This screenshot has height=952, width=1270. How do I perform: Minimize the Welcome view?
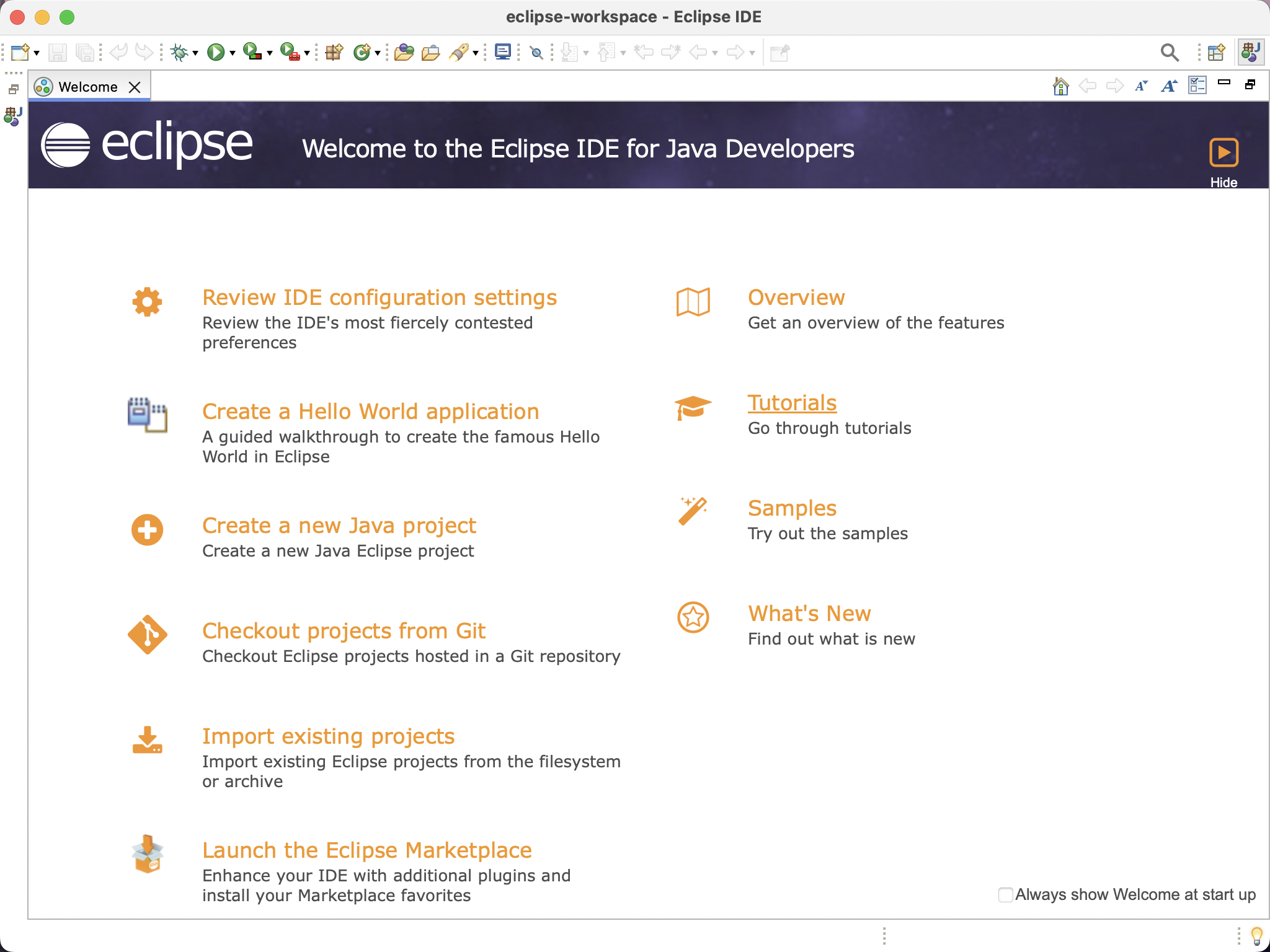1224,82
